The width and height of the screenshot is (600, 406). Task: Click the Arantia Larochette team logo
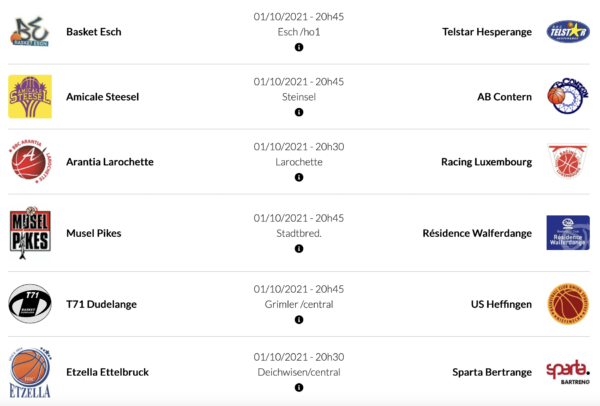(x=30, y=161)
